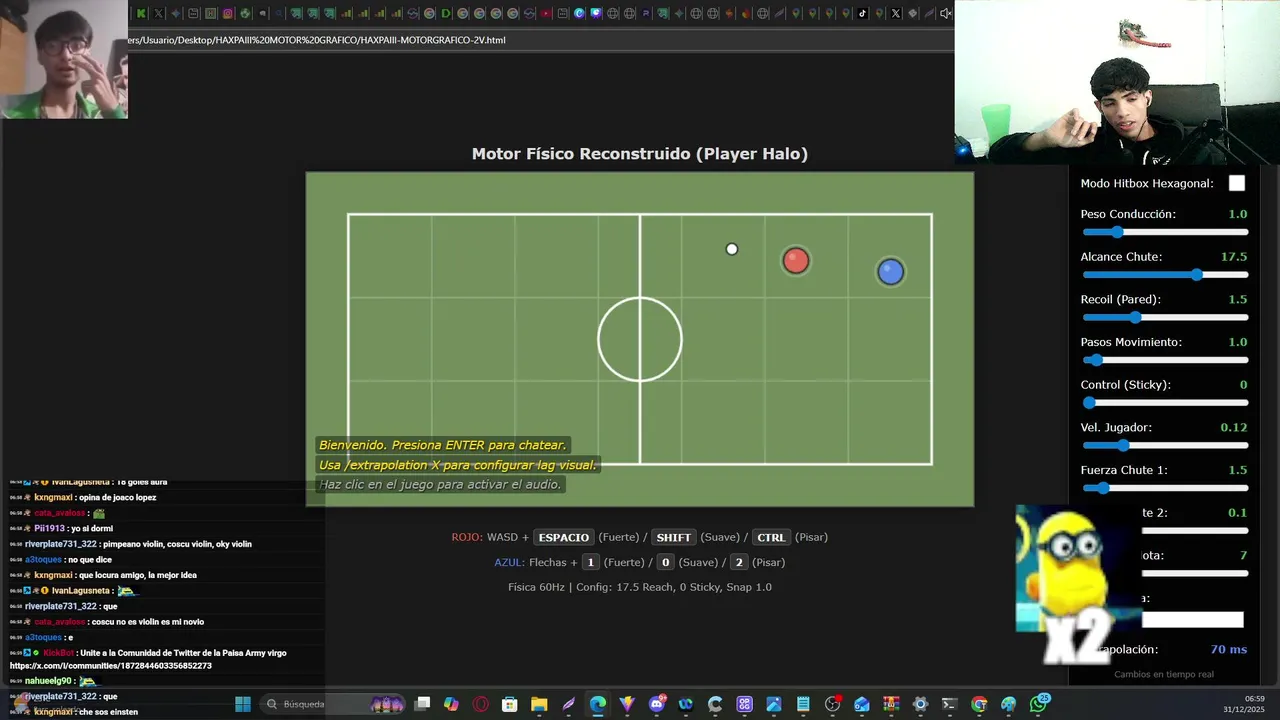Open Google Chrome from taskbar
Screen dimensions: 1280x720
tap(979, 704)
